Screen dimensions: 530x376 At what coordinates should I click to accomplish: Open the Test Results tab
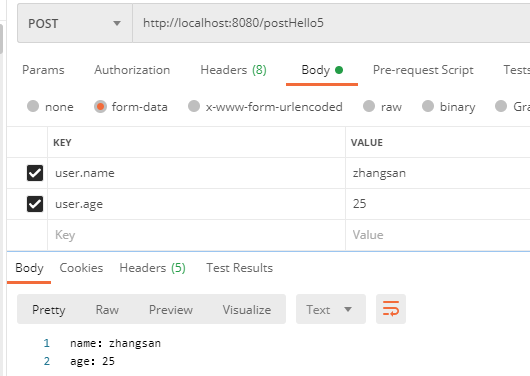coord(240,268)
